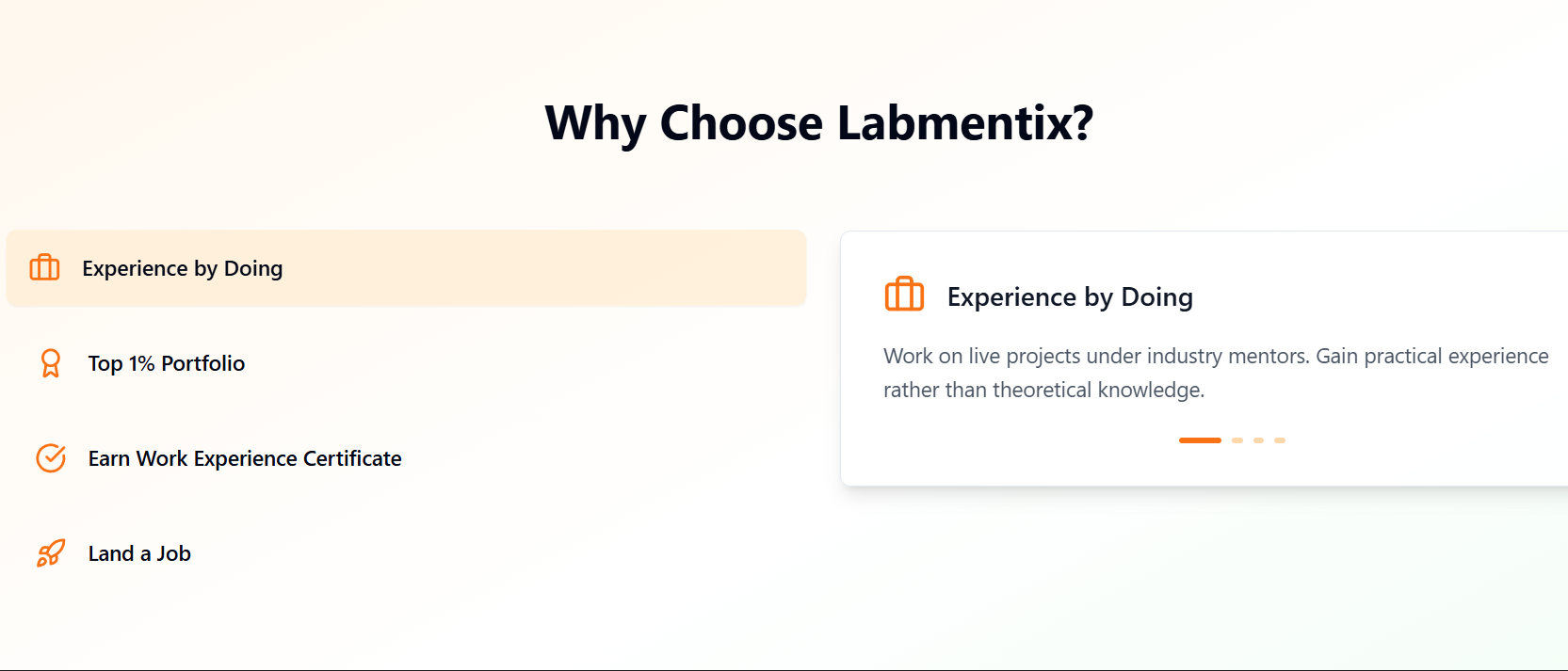Click the word "Portfolio" in the second tab
This screenshot has height=671, width=1568.
(x=202, y=364)
